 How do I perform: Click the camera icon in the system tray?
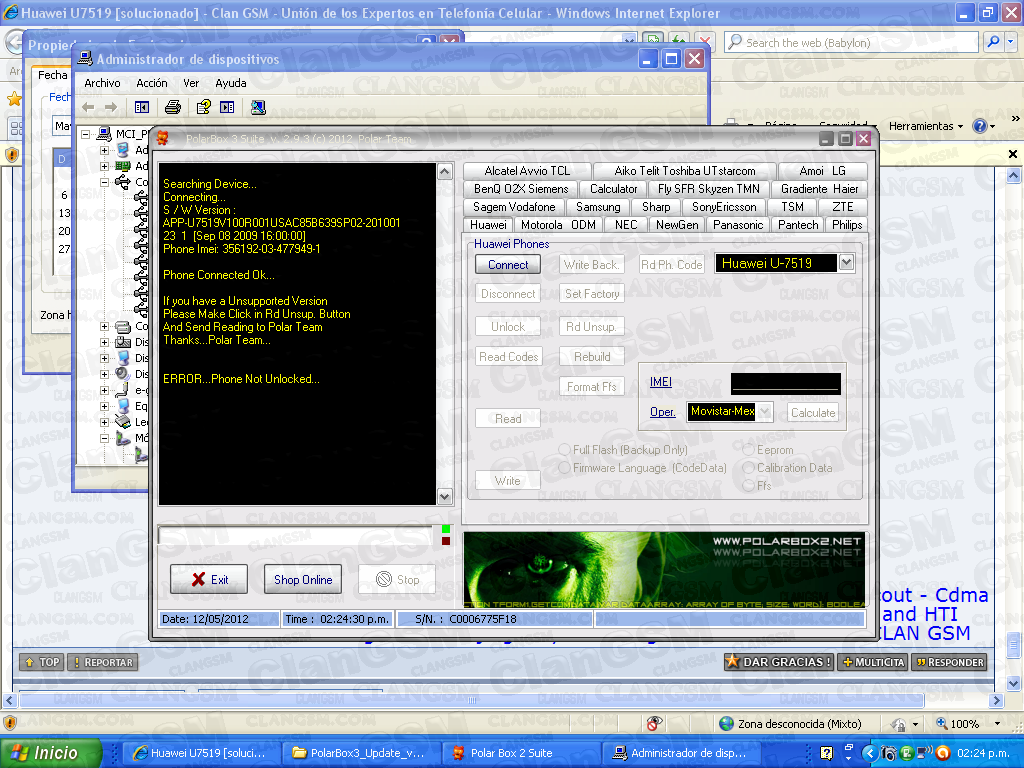[x=888, y=753]
